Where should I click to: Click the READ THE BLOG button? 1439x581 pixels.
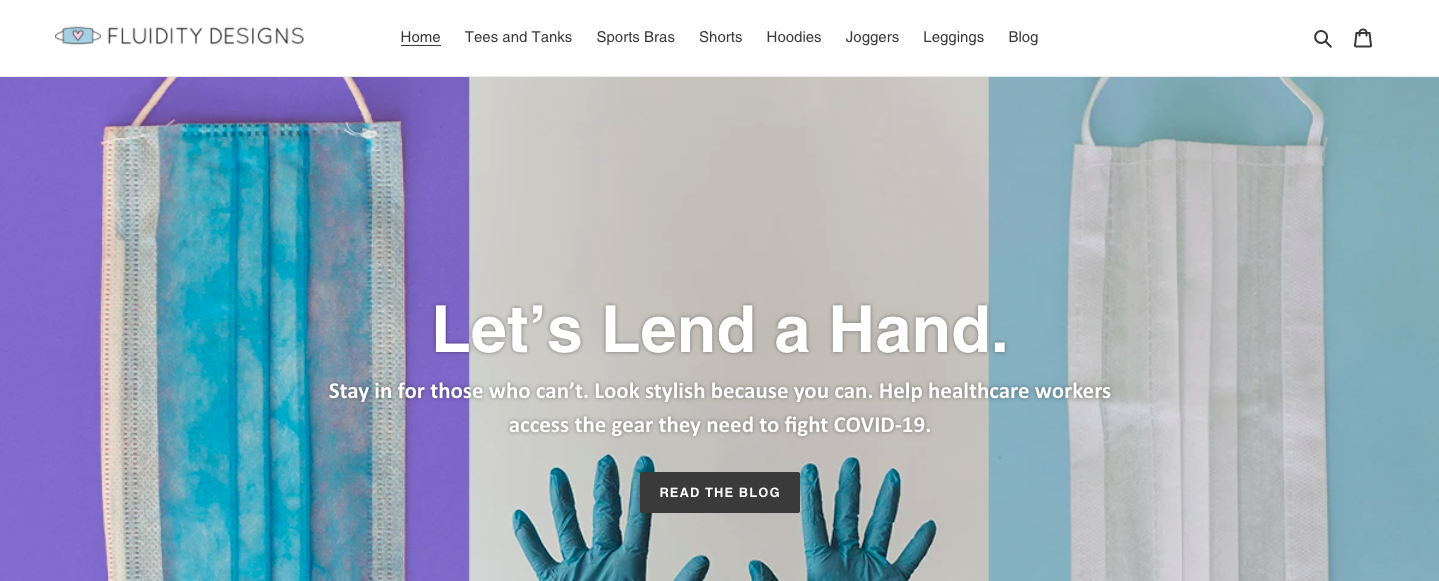coord(720,492)
